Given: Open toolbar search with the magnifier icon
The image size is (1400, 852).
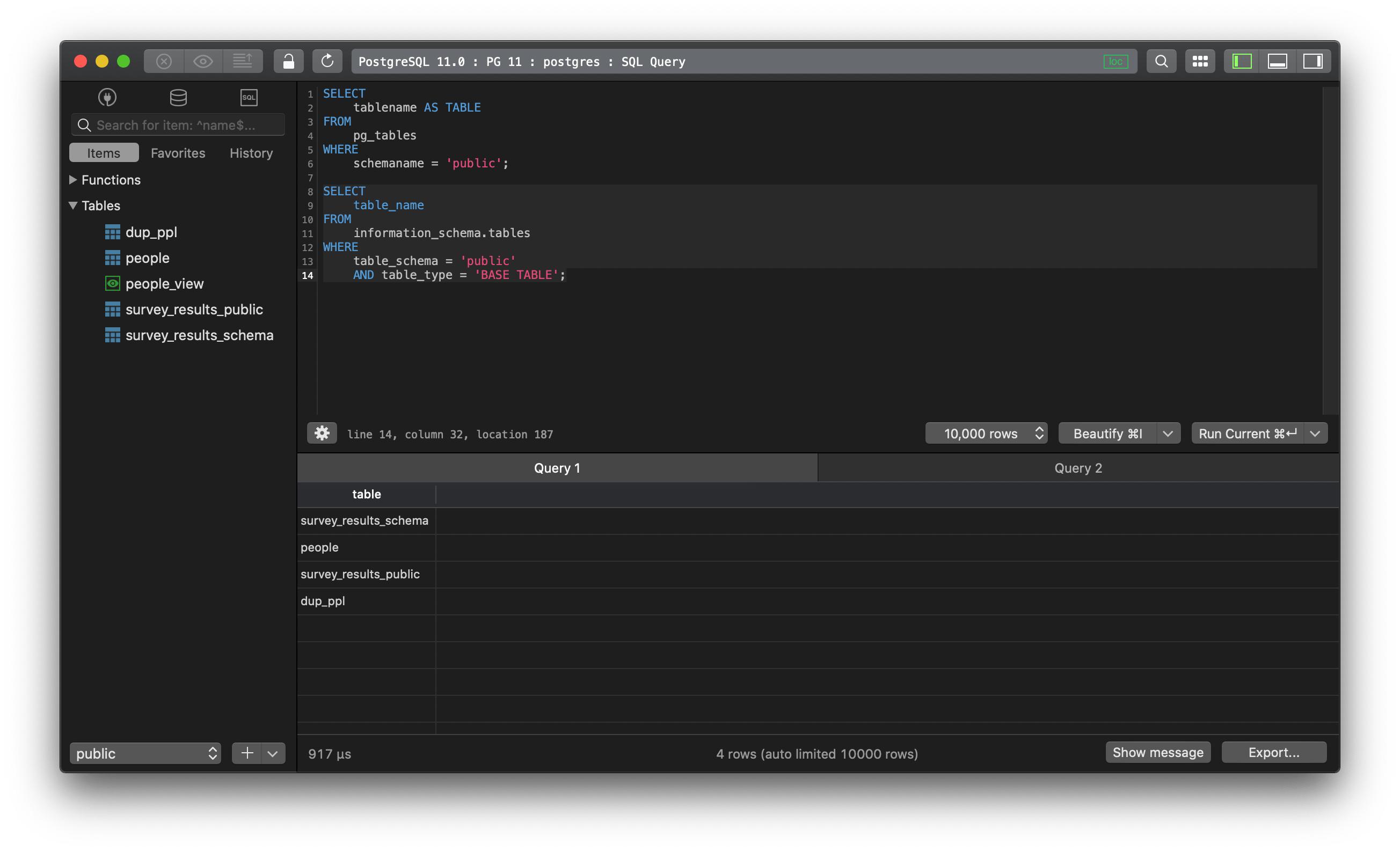Looking at the screenshot, I should tap(1161, 61).
